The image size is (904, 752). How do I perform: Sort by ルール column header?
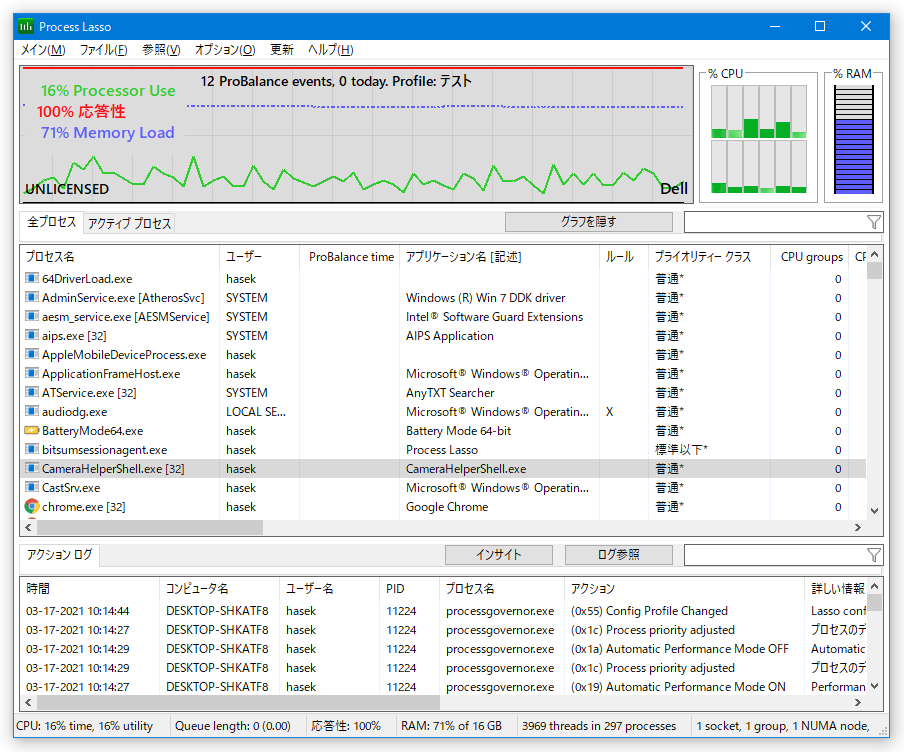click(x=624, y=257)
